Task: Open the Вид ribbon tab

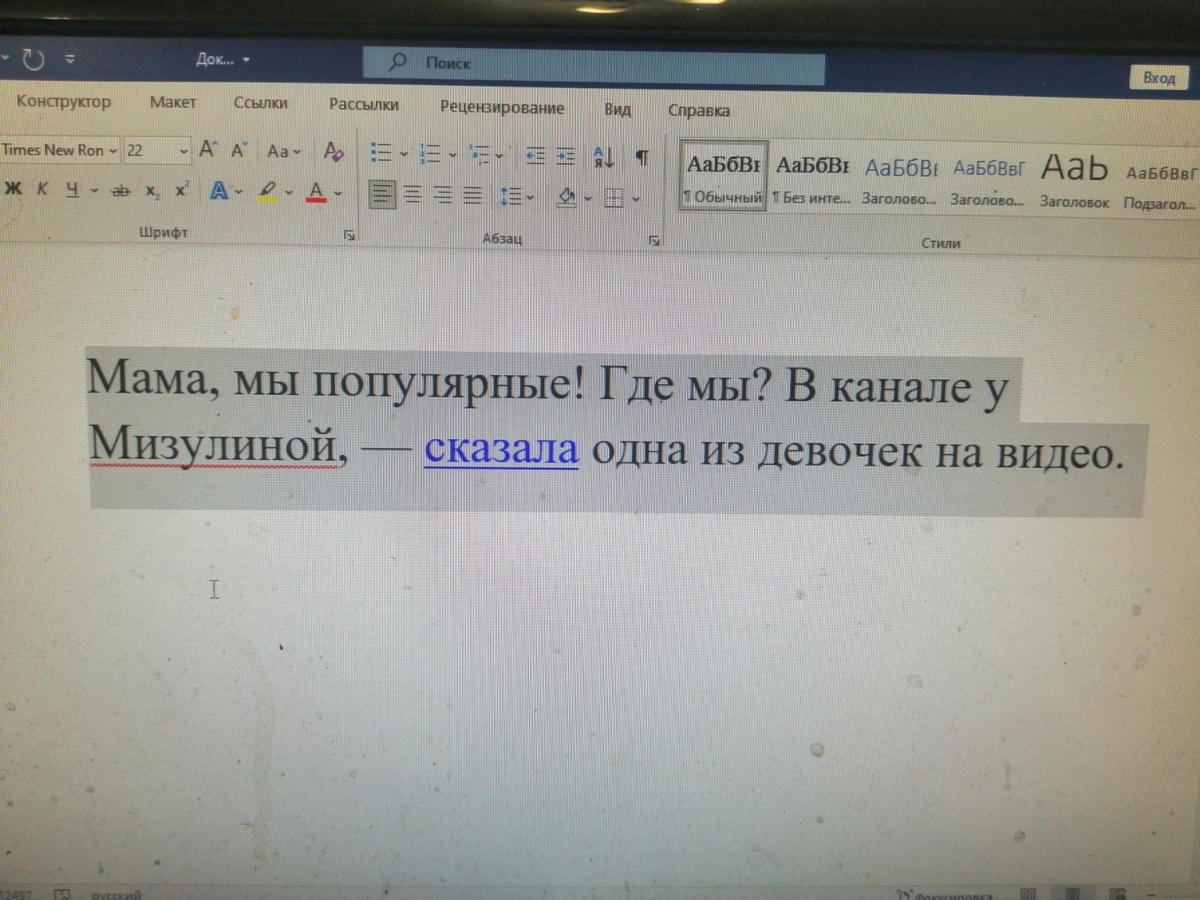Action: [617, 110]
